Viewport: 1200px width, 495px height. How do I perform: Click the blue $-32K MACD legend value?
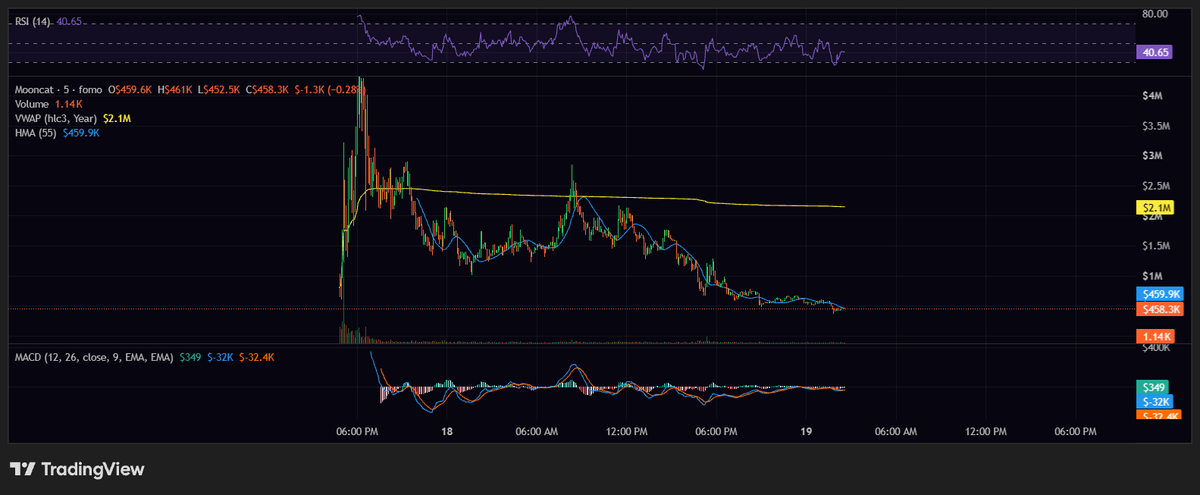220,357
